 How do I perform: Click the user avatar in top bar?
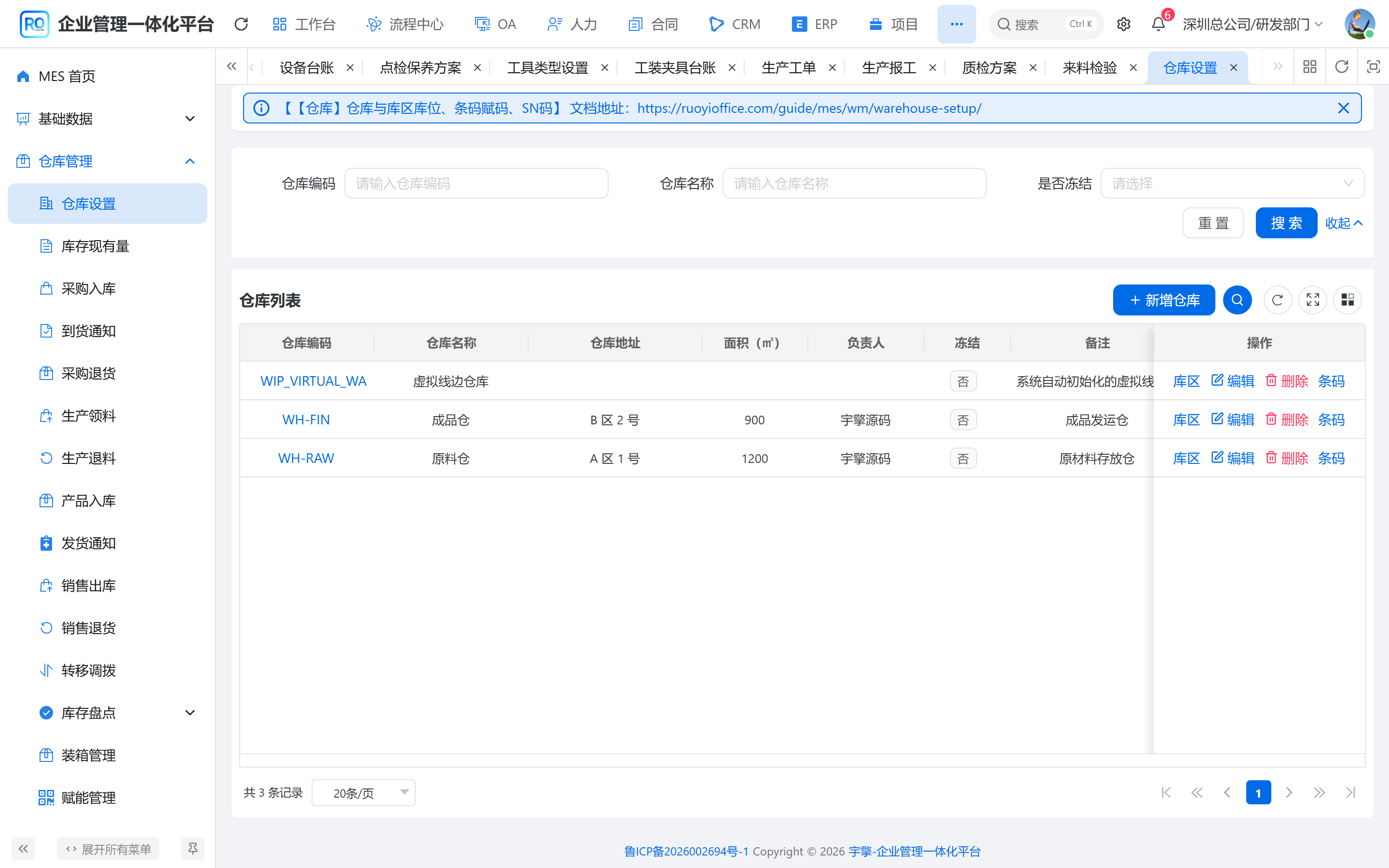click(x=1360, y=24)
